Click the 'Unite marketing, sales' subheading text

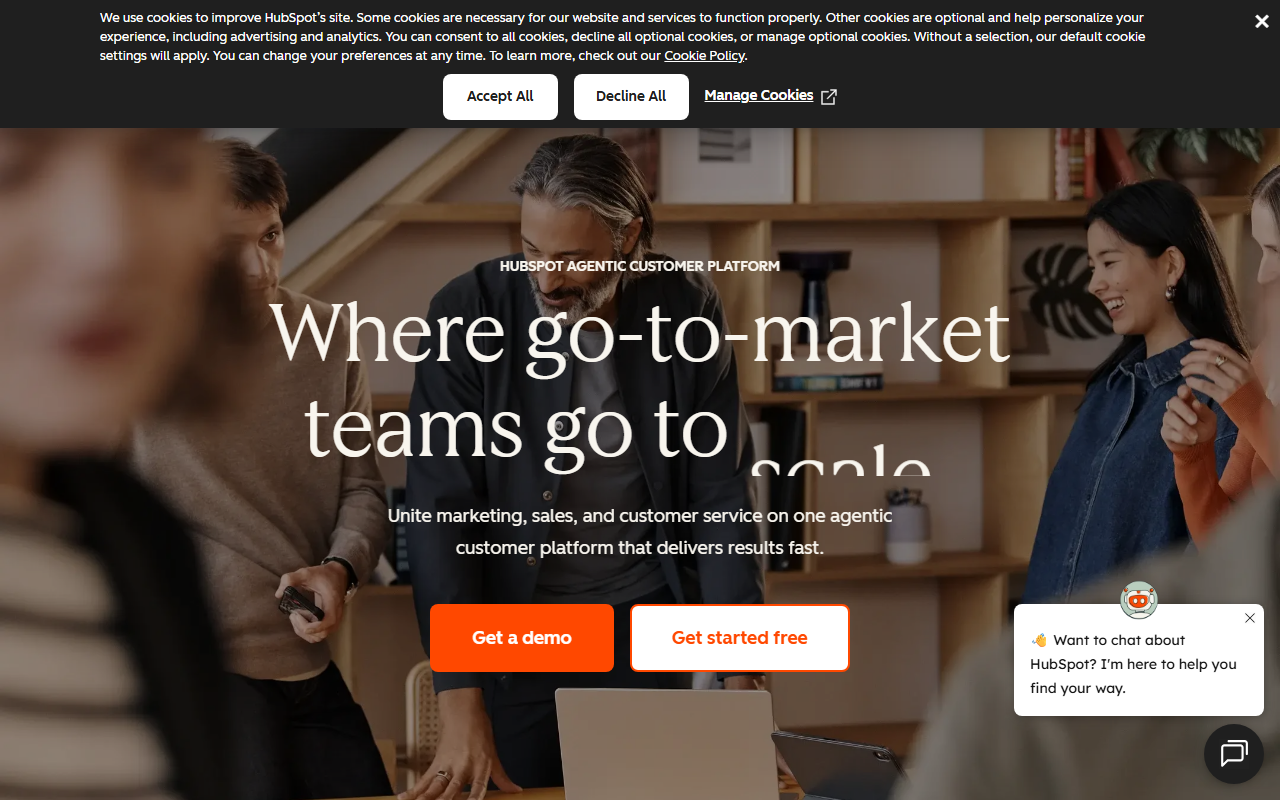[x=640, y=532]
